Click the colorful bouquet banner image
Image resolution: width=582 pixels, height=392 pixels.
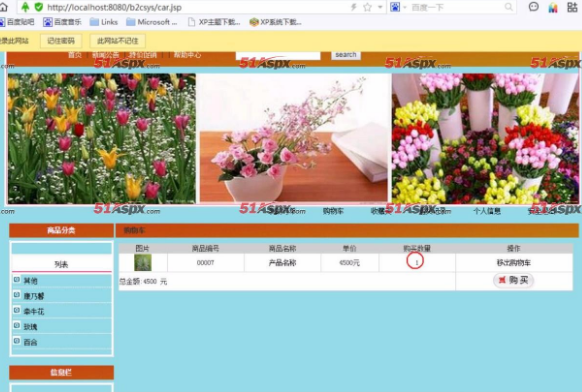[485, 138]
